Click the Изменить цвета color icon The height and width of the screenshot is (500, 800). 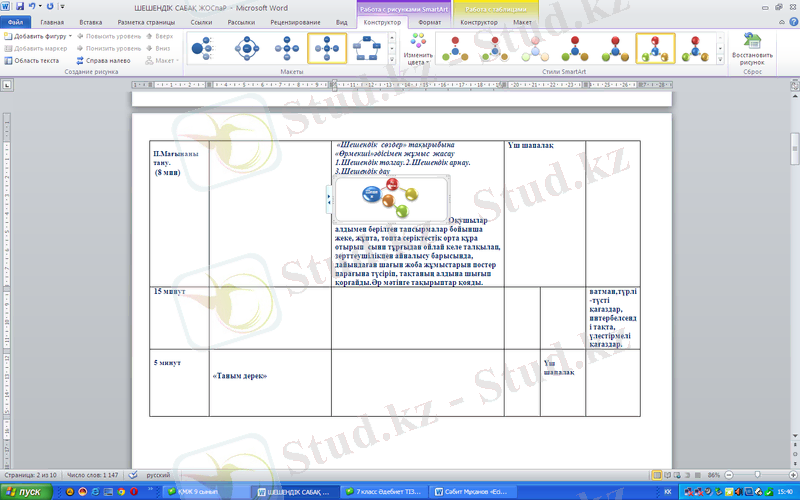pos(418,49)
